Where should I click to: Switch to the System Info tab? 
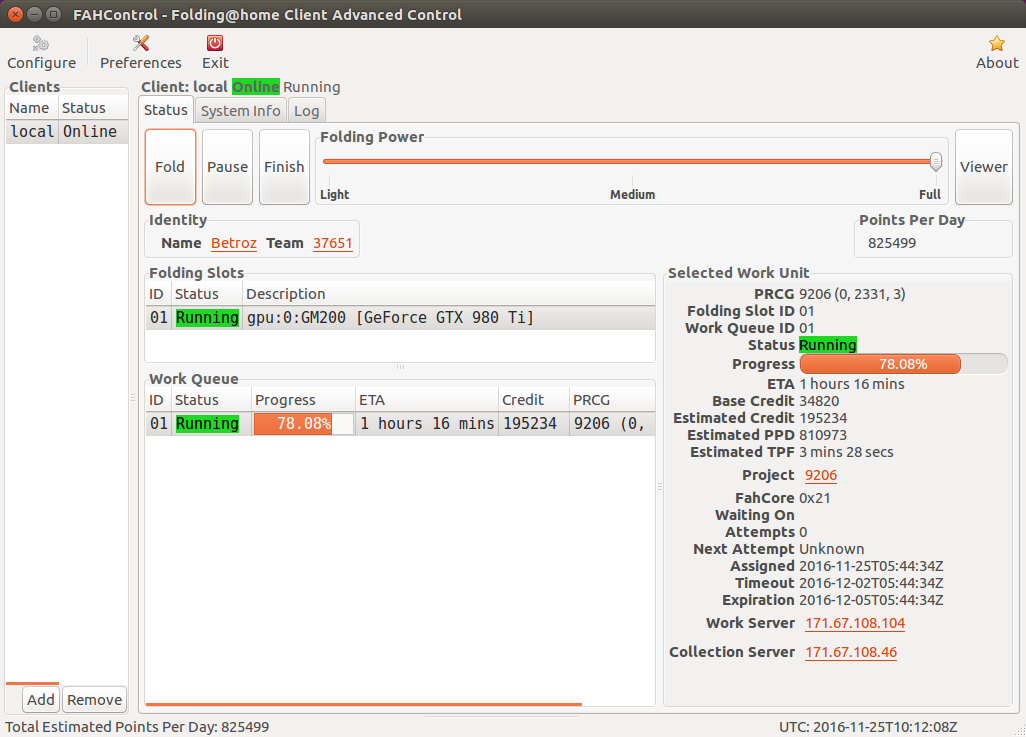[240, 111]
